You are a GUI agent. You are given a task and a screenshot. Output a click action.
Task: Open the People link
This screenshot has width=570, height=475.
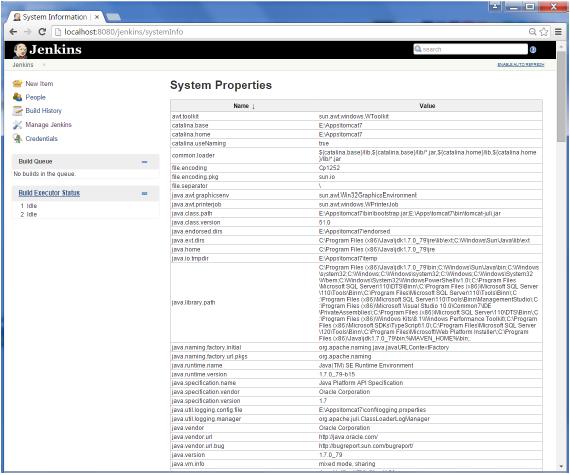36,97
